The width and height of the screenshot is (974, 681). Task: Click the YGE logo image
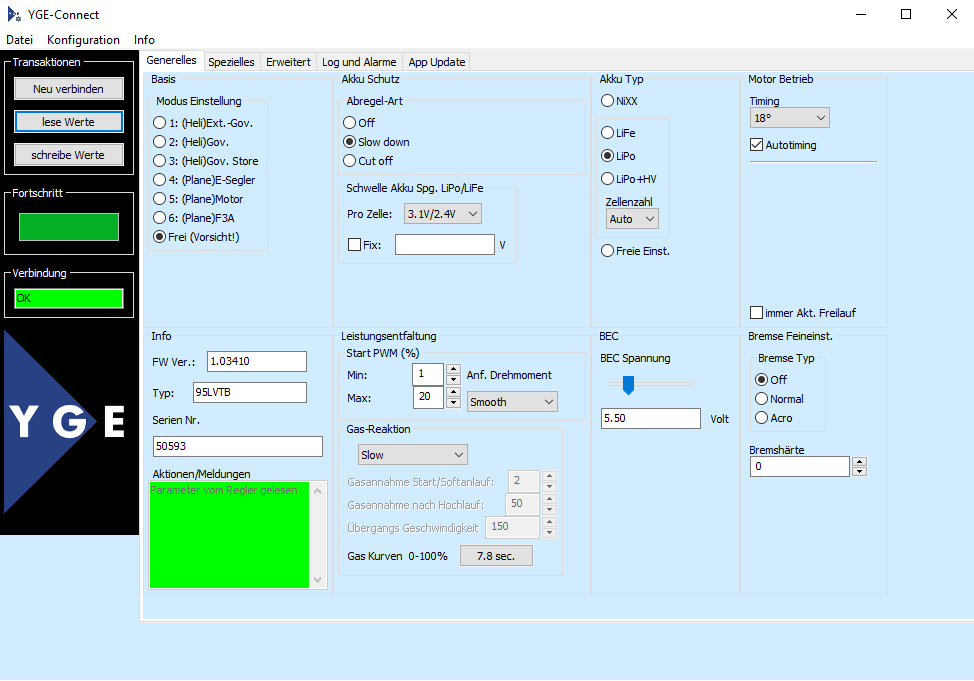click(65, 422)
